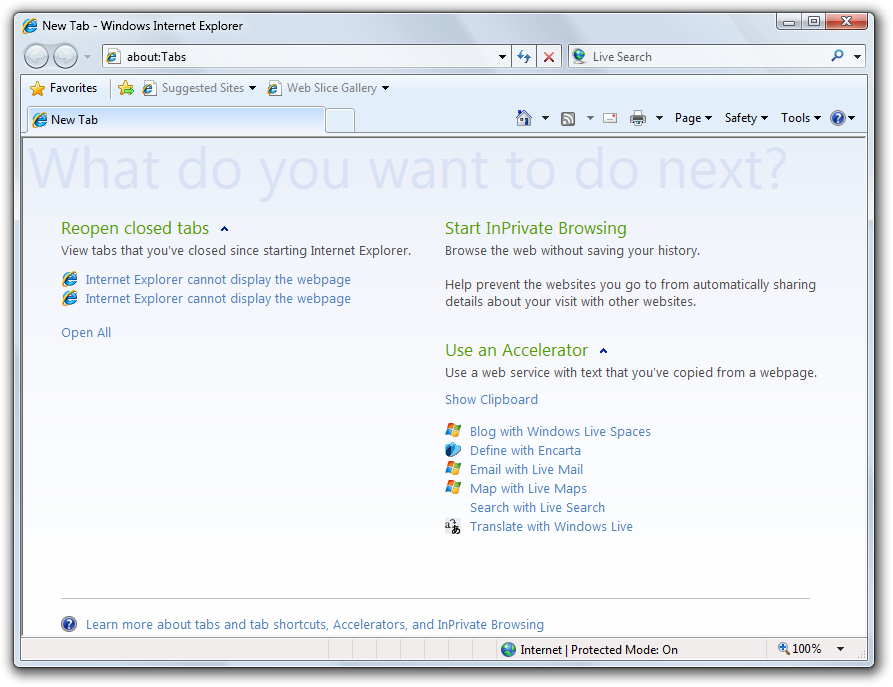The width and height of the screenshot is (893, 687).
Task: Click the Show Clipboard link
Action: [491, 399]
